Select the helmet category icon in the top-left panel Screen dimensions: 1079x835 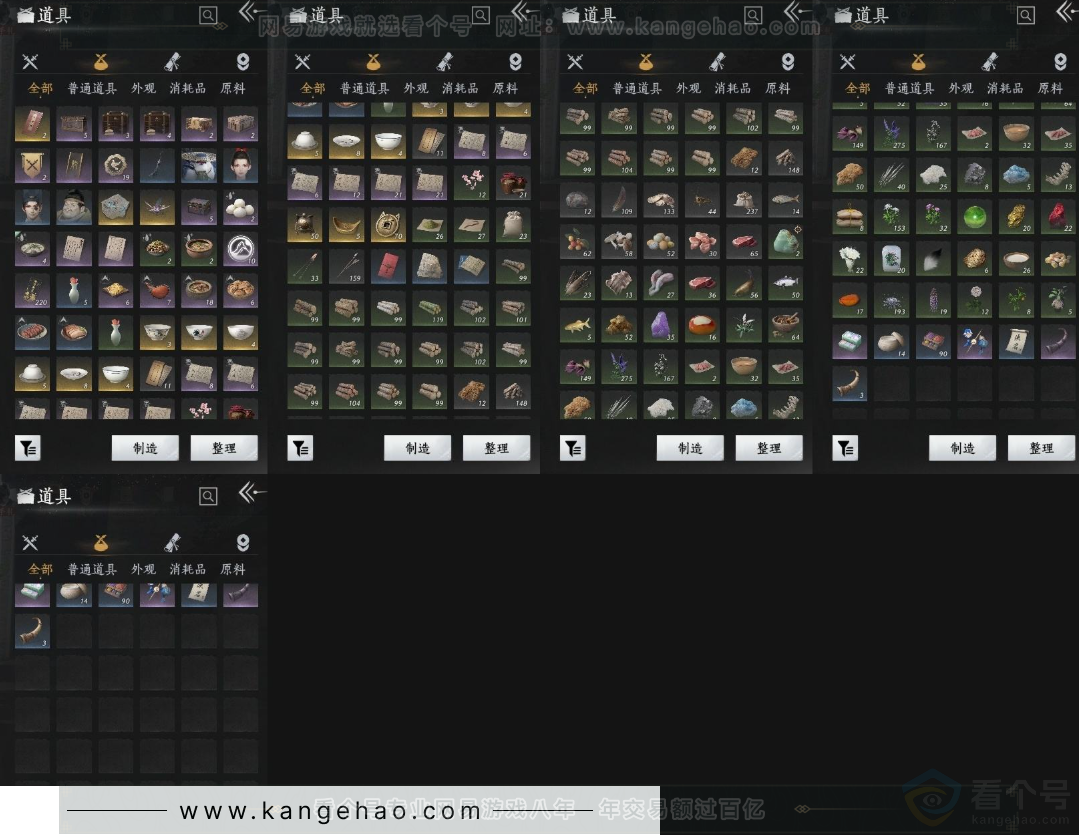coord(243,62)
